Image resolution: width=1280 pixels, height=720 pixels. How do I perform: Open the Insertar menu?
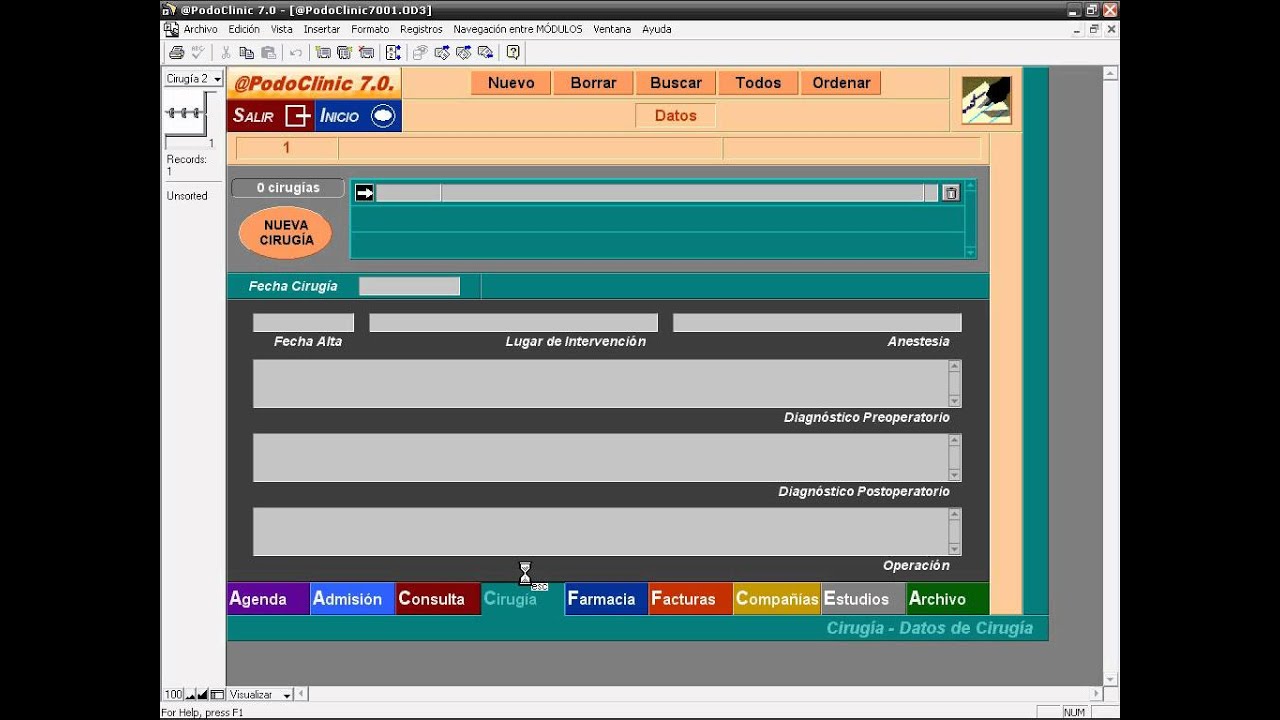(322, 30)
